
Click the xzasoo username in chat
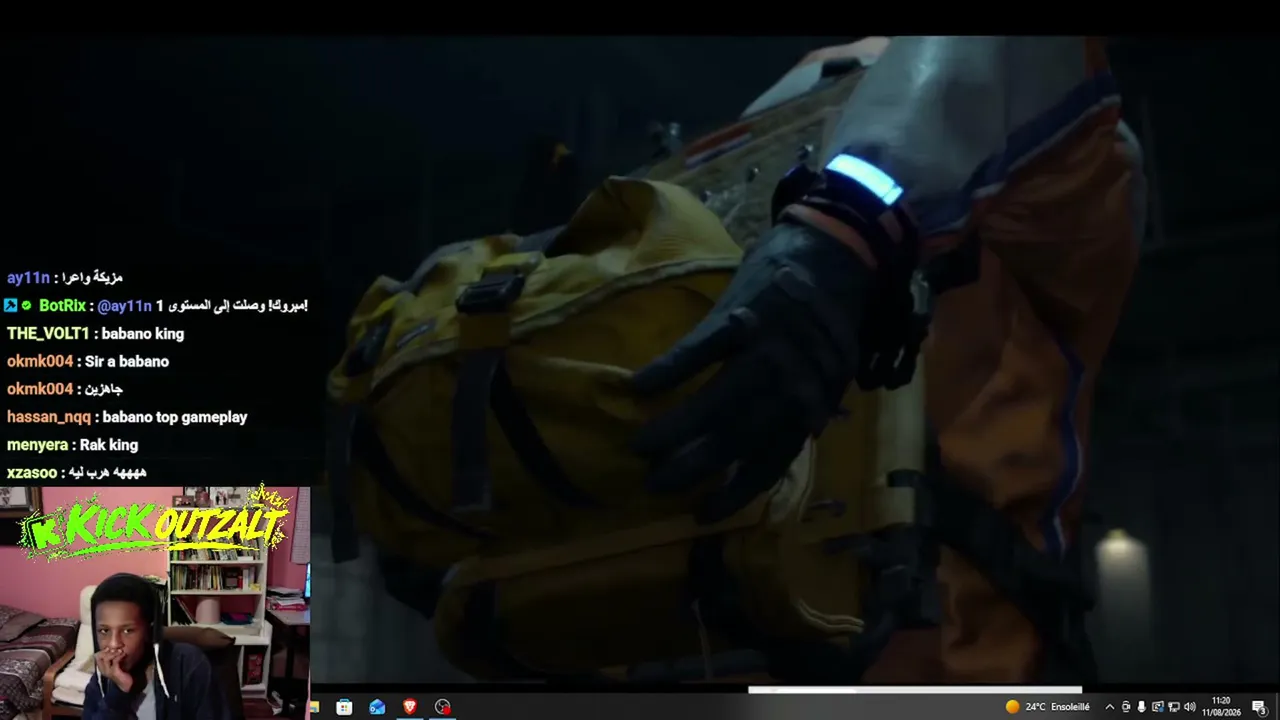pyautogui.click(x=32, y=473)
